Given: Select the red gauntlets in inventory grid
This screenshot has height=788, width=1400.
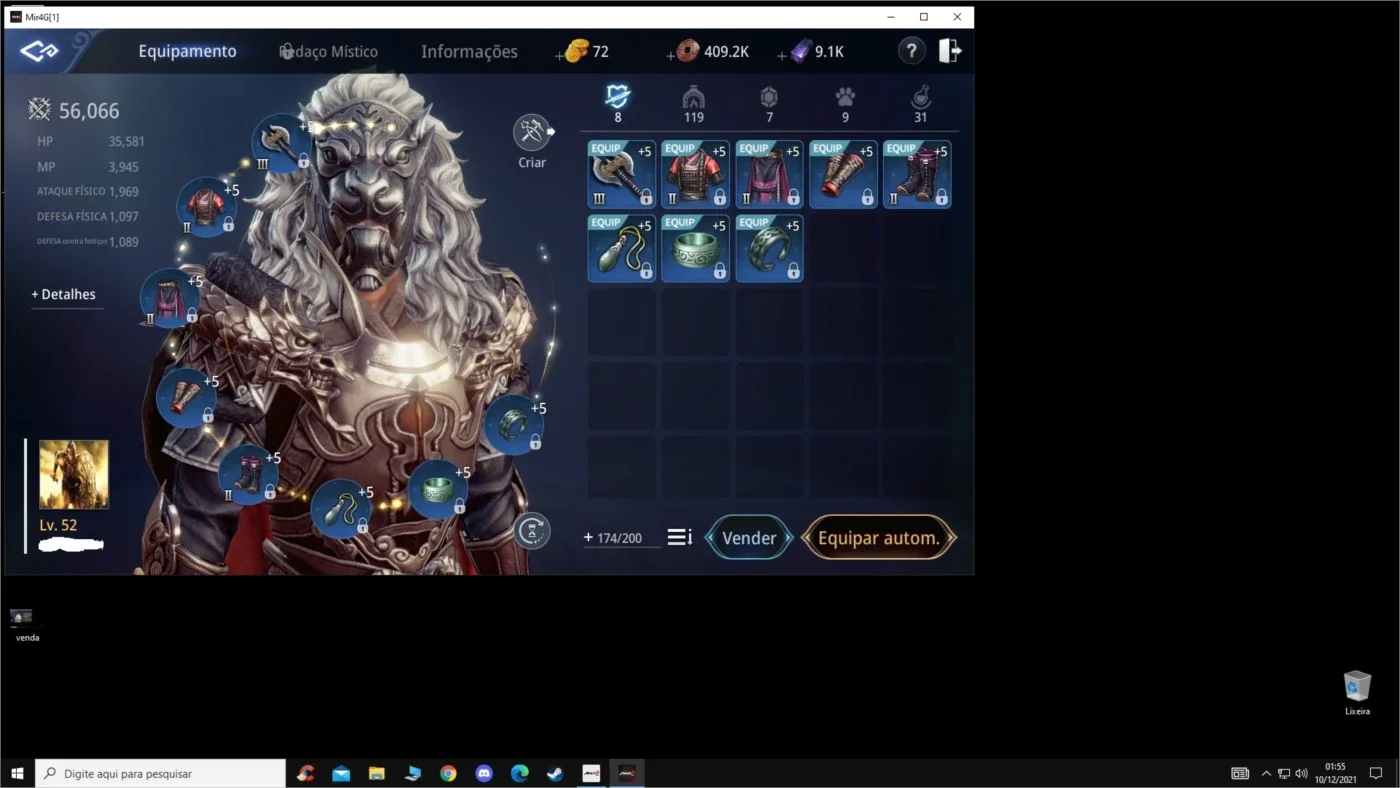Looking at the screenshot, I should click(x=843, y=174).
